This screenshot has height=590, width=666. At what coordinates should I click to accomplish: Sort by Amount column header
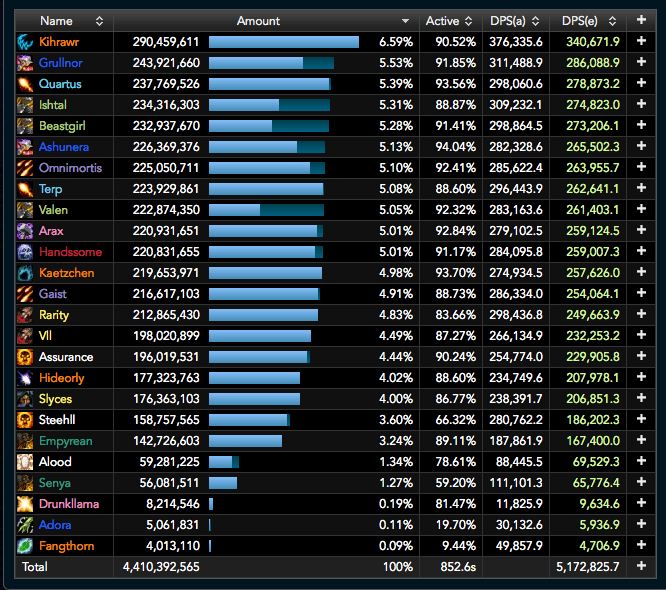point(258,20)
